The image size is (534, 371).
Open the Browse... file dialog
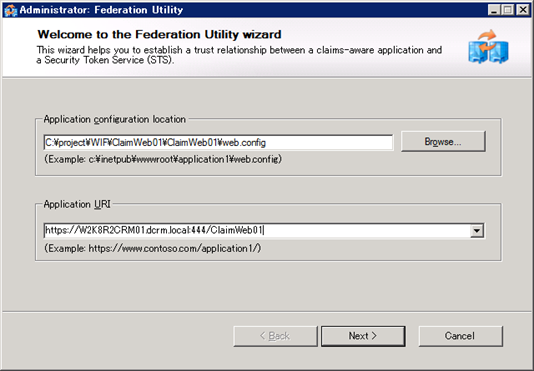coord(443,141)
